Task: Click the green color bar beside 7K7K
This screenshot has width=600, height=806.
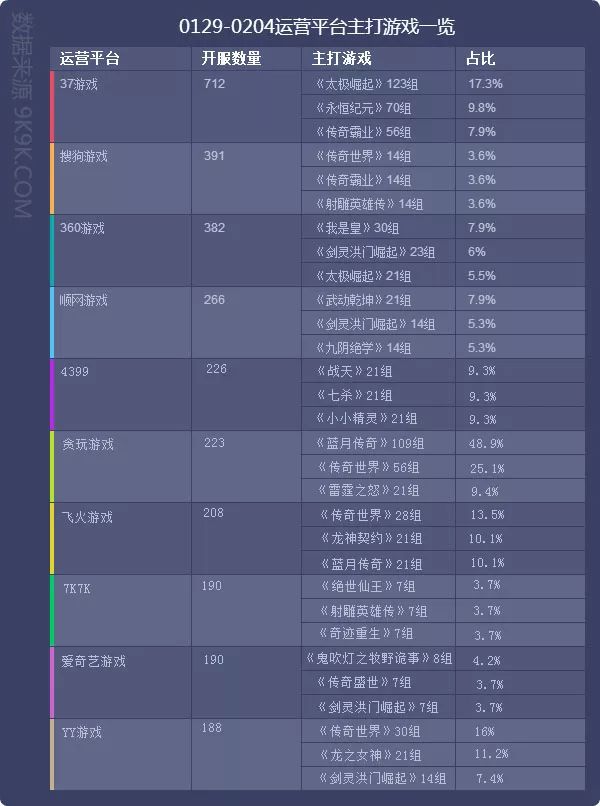Action: pyautogui.click(x=51, y=610)
